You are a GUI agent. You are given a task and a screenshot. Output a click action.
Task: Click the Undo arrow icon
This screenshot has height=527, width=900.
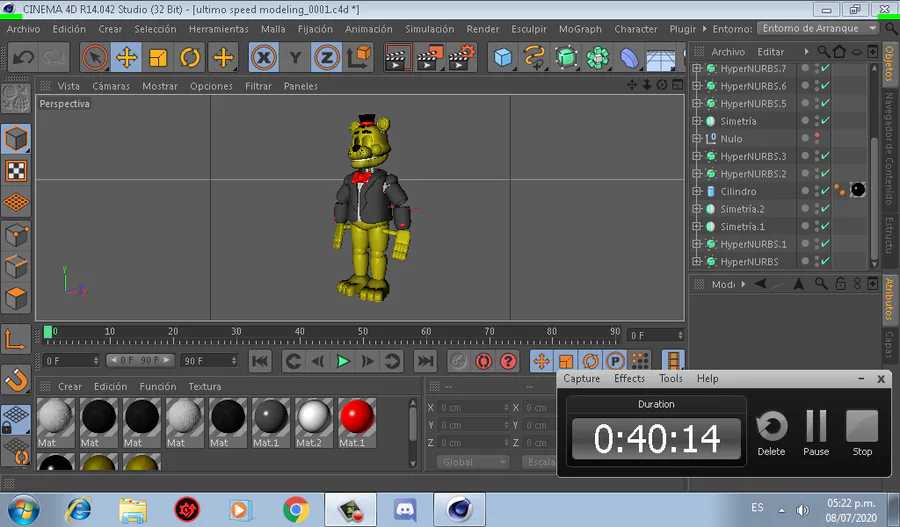[x=23, y=57]
